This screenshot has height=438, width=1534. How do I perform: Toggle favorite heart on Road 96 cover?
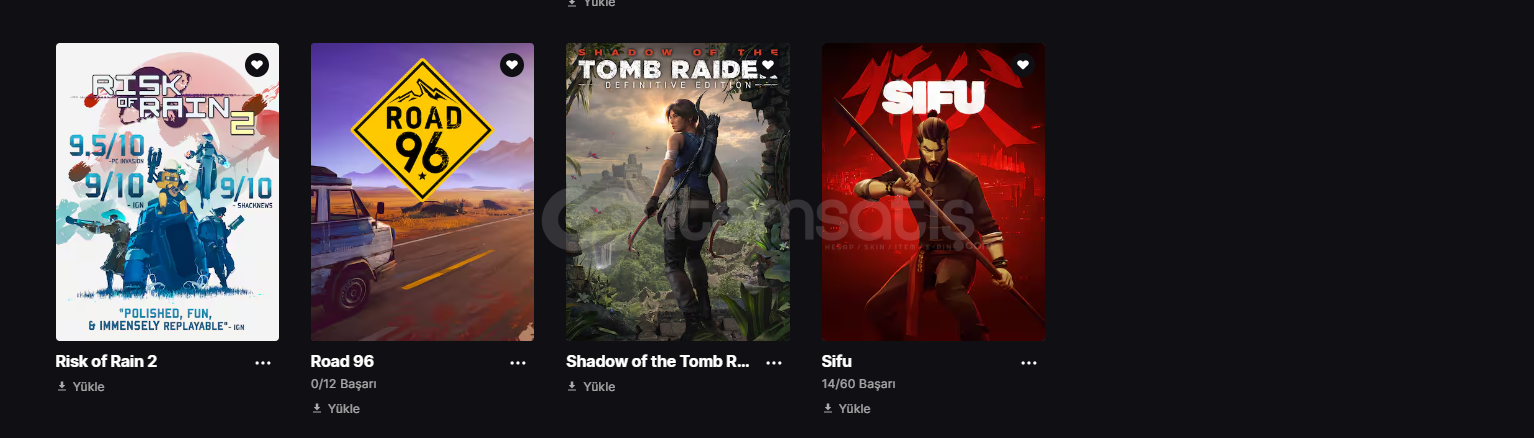[x=512, y=65]
